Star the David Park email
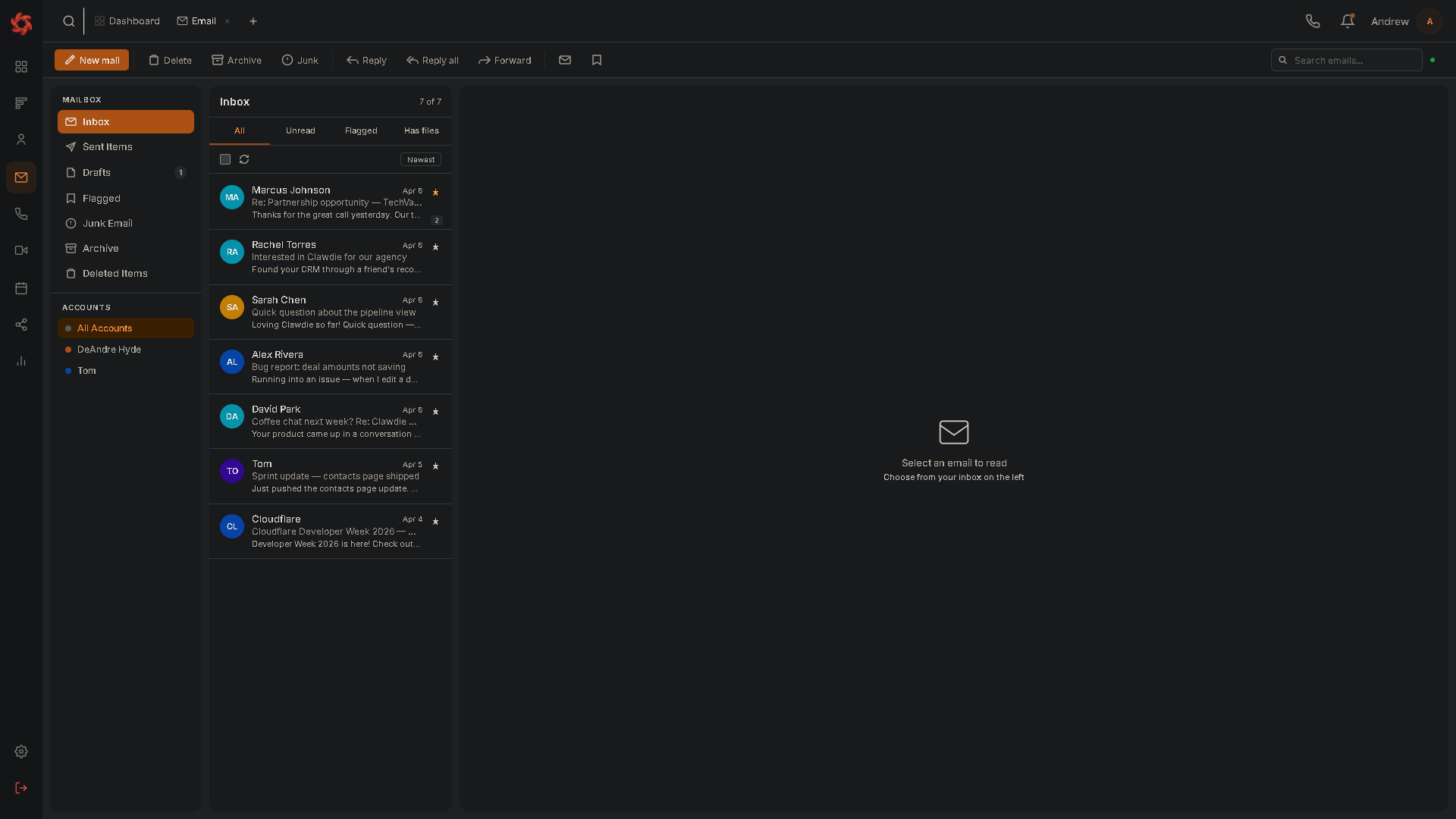Viewport: 1456px width, 819px height. (435, 412)
